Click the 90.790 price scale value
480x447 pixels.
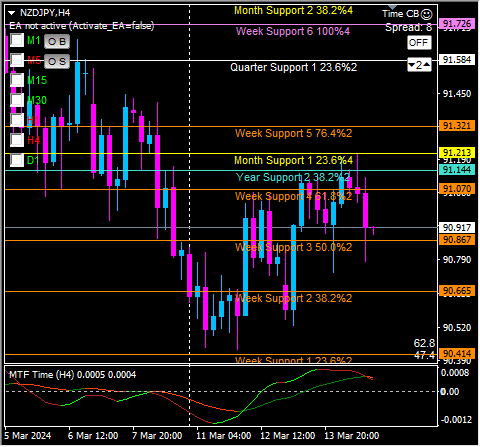457,259
